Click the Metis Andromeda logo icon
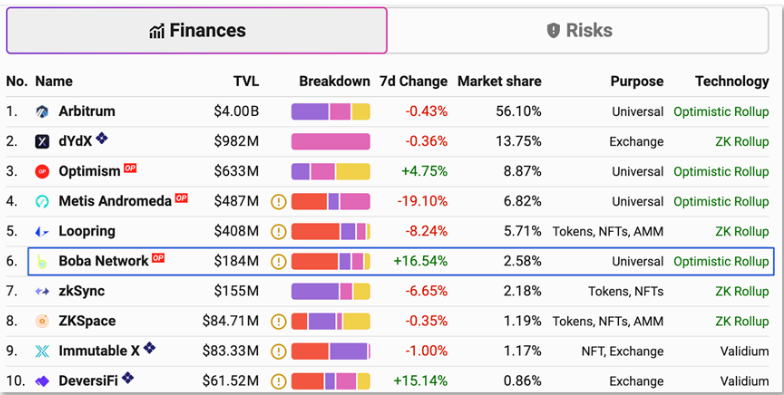The height and width of the screenshot is (395, 784). [42, 202]
